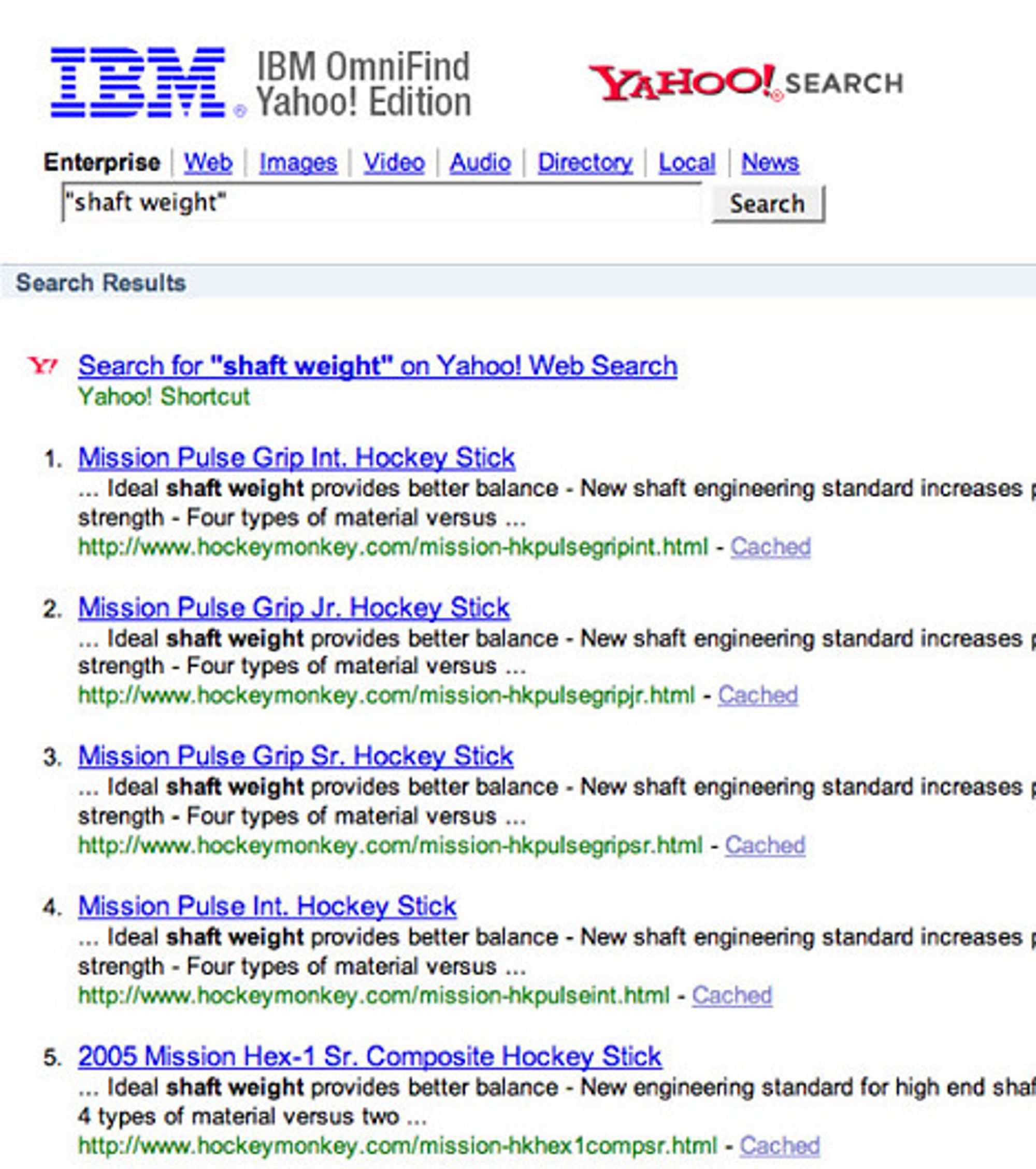Click the IBM logo
This screenshot has height=1169, width=1036.
139,83
